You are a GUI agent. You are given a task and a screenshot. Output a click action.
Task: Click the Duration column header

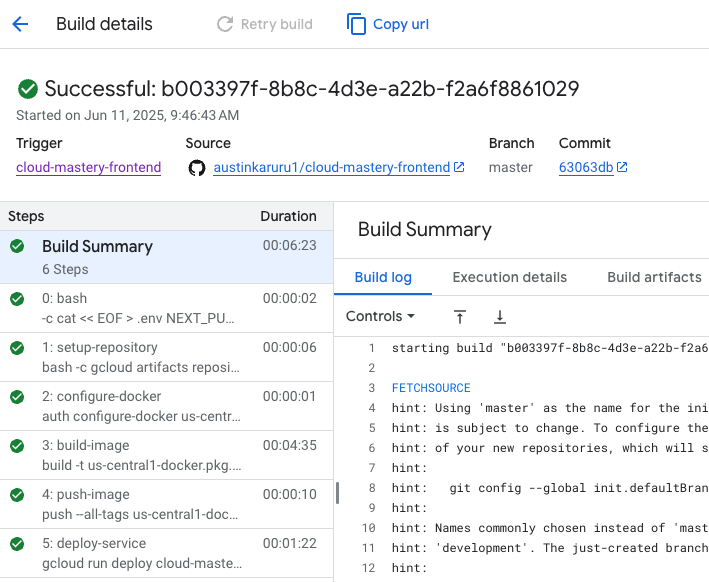click(x=288, y=216)
